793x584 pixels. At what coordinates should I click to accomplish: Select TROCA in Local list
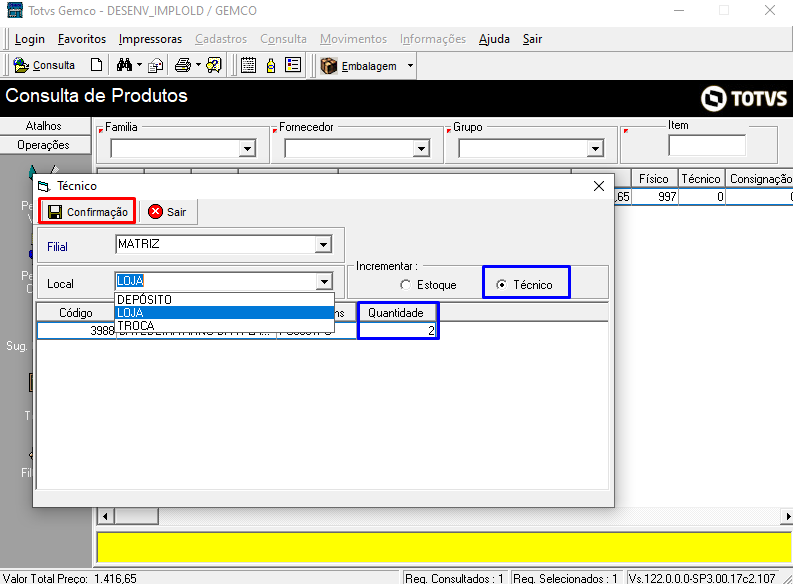[224, 326]
